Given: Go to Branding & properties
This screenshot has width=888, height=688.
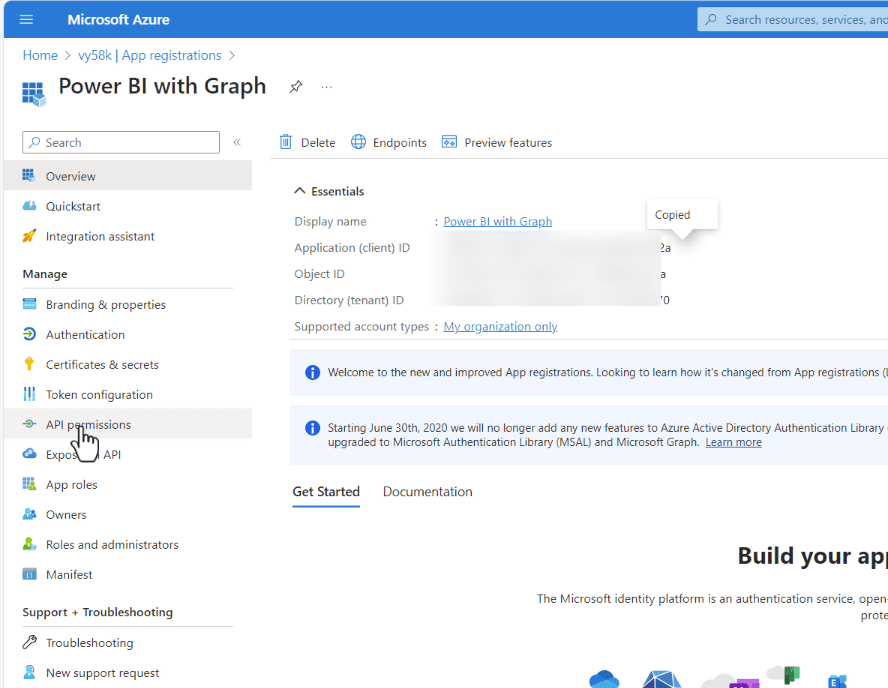Looking at the screenshot, I should (127, 304).
